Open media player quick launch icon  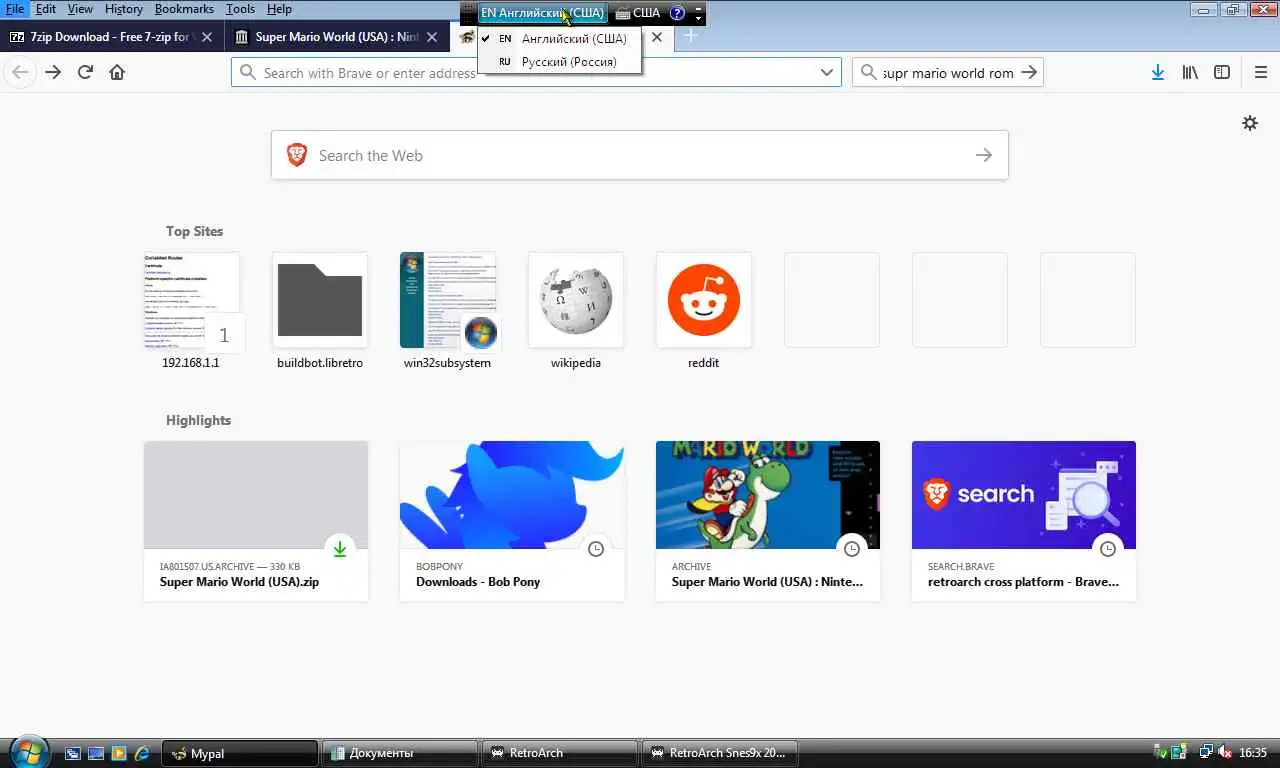(119, 753)
